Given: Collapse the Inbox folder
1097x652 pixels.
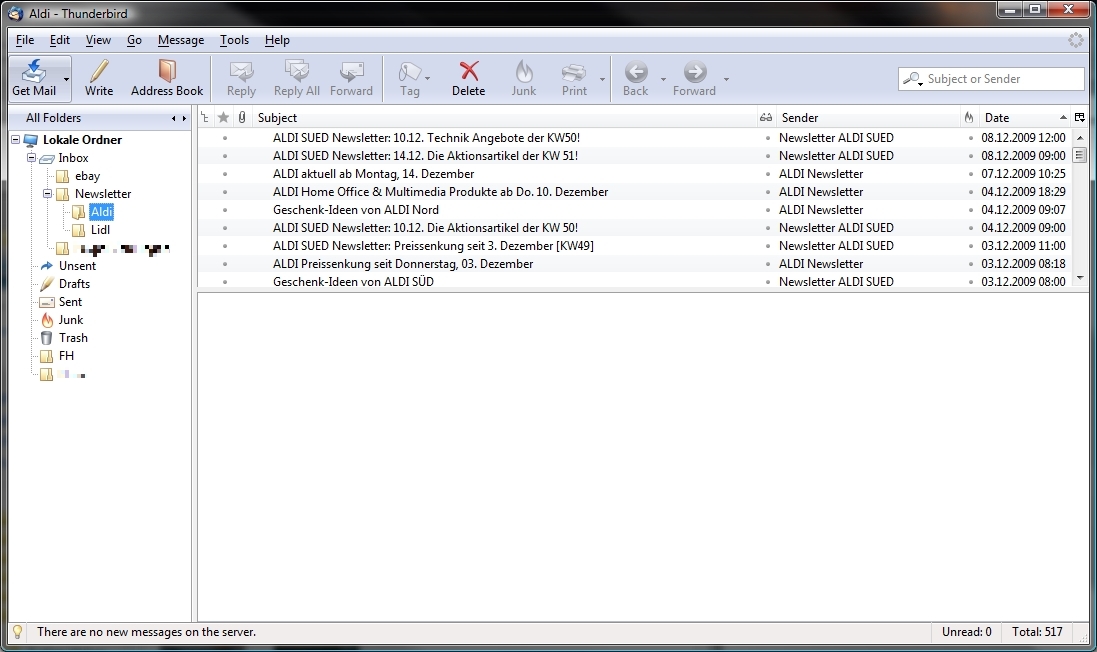Looking at the screenshot, I should point(31,158).
